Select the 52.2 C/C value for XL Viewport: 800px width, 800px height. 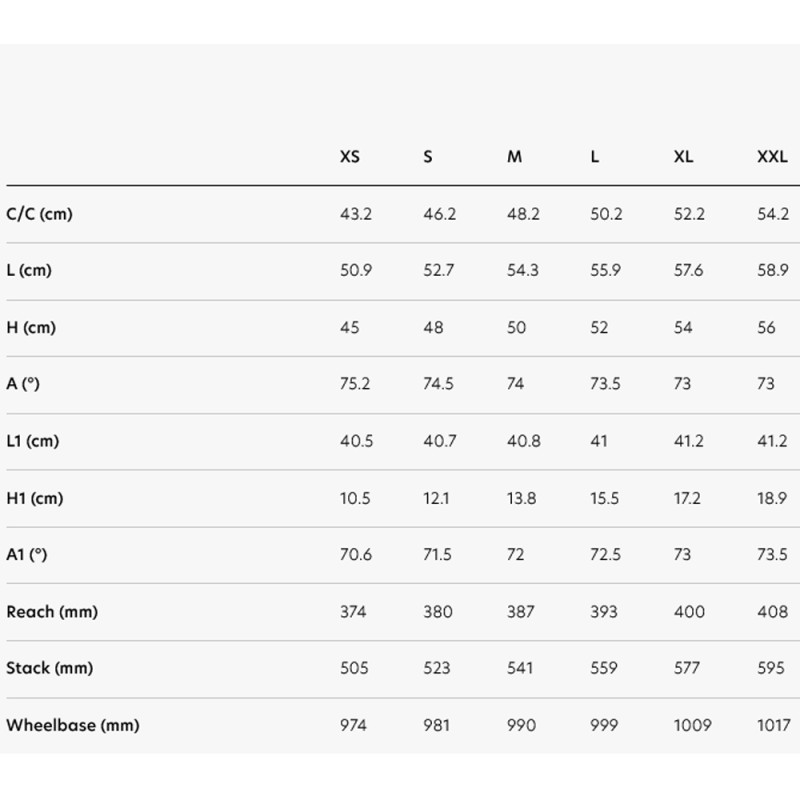[x=690, y=214]
